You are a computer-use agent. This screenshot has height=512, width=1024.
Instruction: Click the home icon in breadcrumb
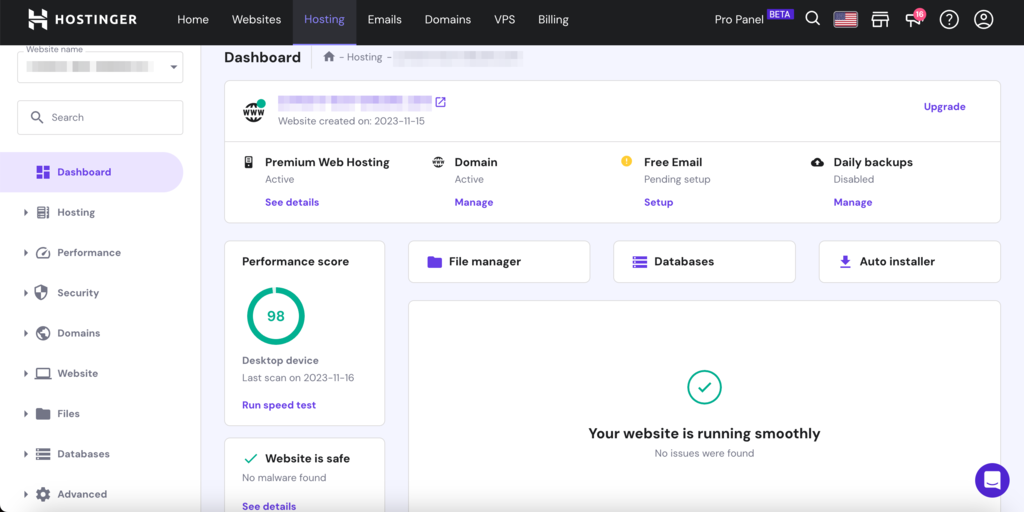(329, 57)
